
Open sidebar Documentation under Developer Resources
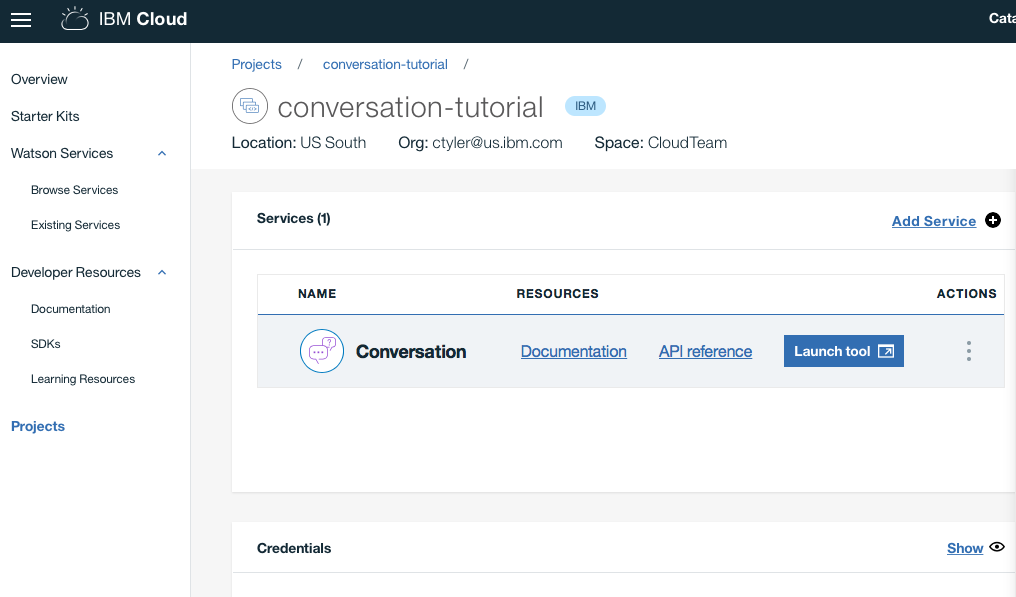click(x=71, y=309)
